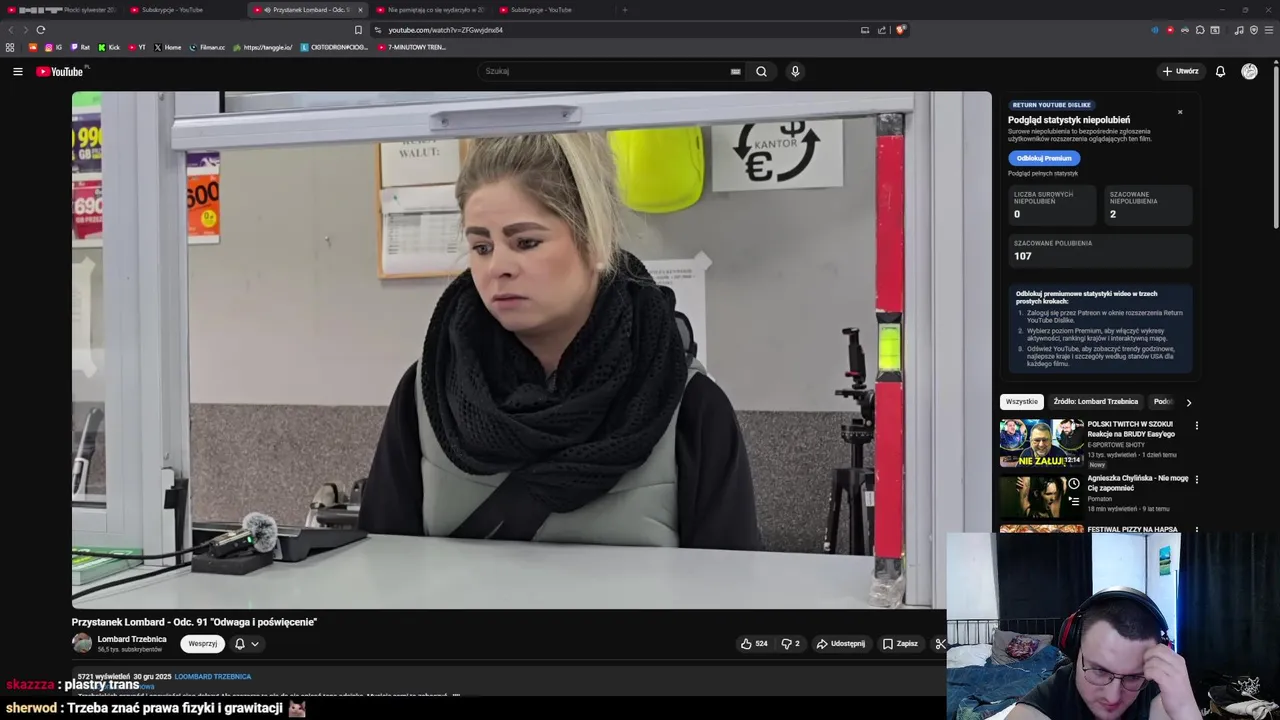
Task: Click the video title Przystanek Lombard Odc. 91
Action: 194,622
